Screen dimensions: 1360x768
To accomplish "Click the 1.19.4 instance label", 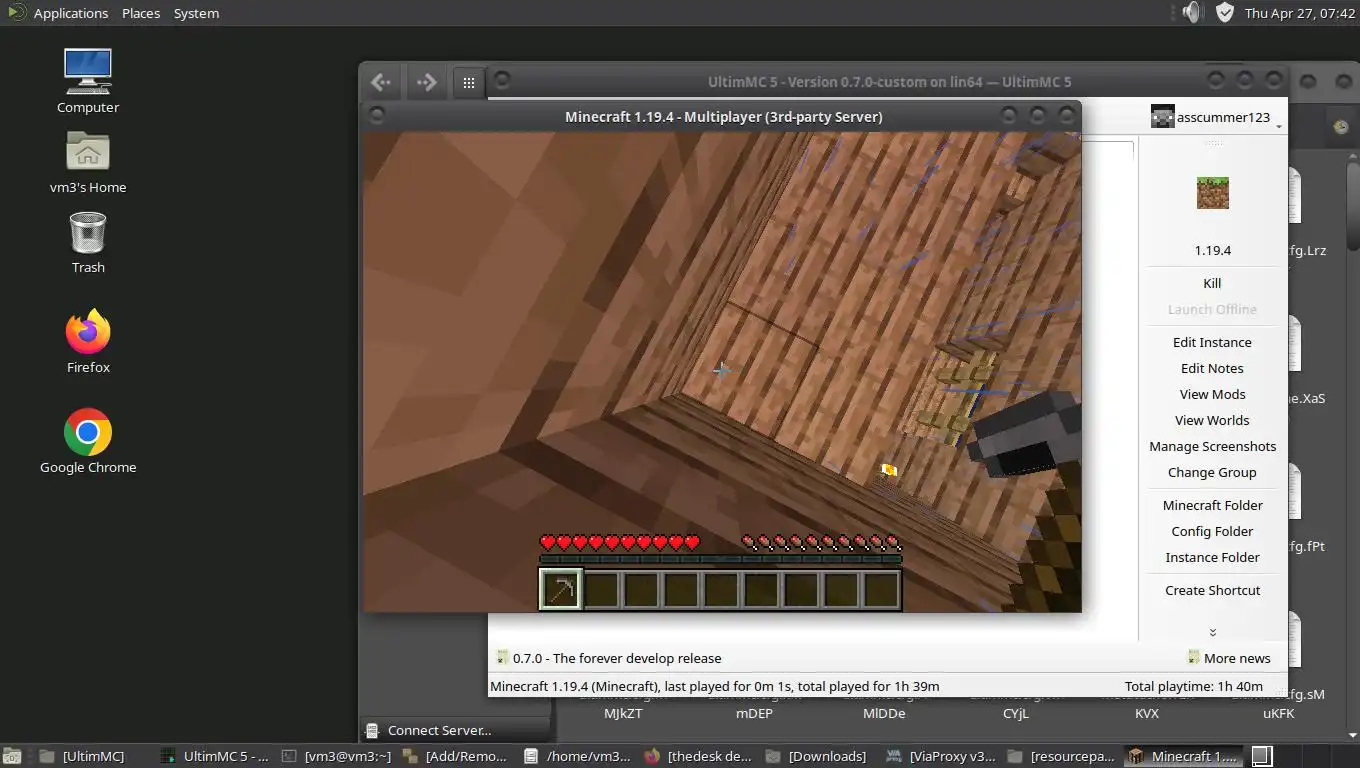I will click(1212, 250).
